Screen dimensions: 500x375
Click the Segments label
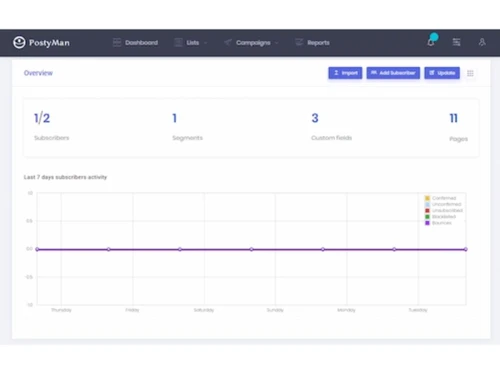coord(187,138)
